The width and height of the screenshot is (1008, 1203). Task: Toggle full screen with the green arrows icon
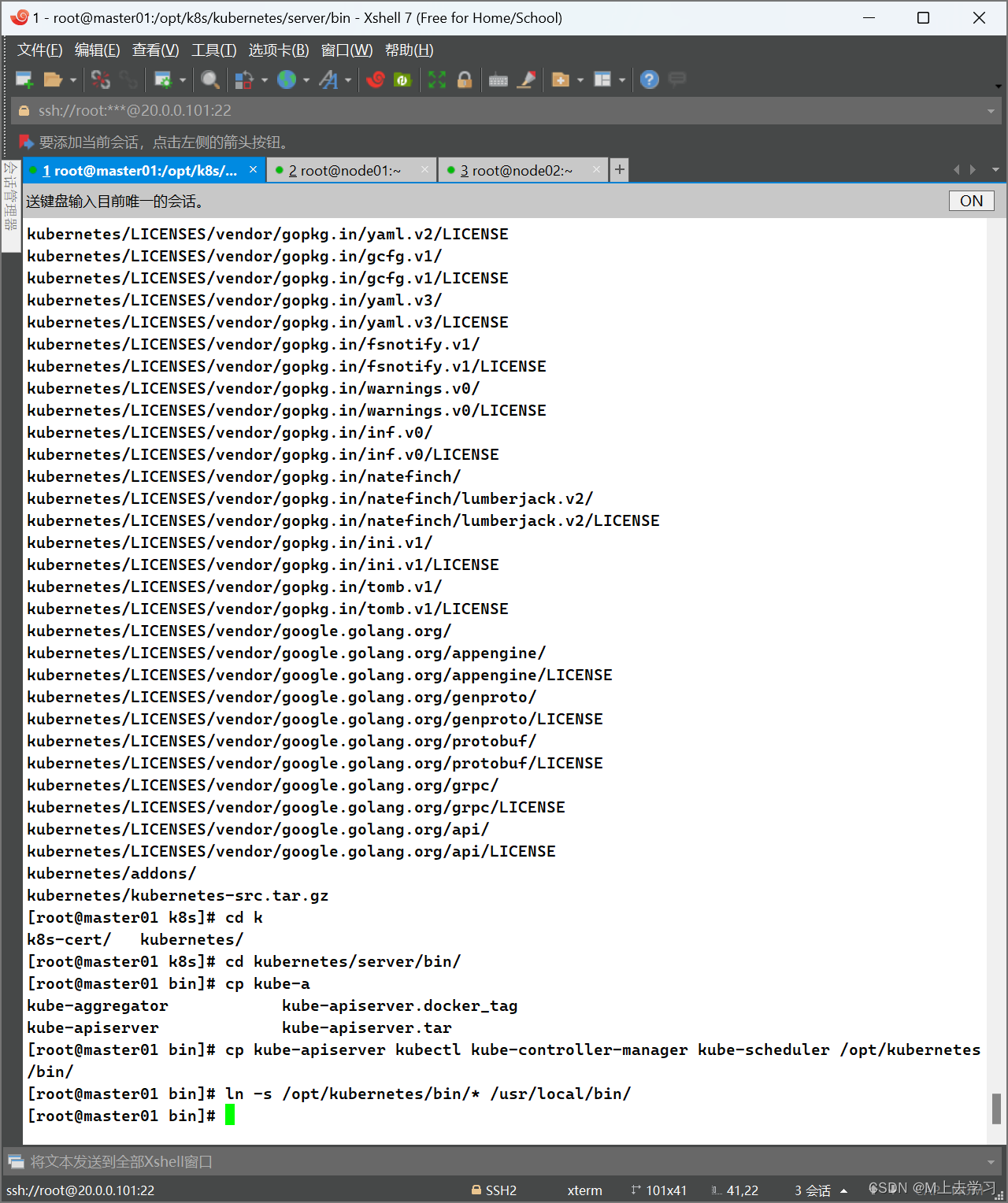click(x=437, y=80)
